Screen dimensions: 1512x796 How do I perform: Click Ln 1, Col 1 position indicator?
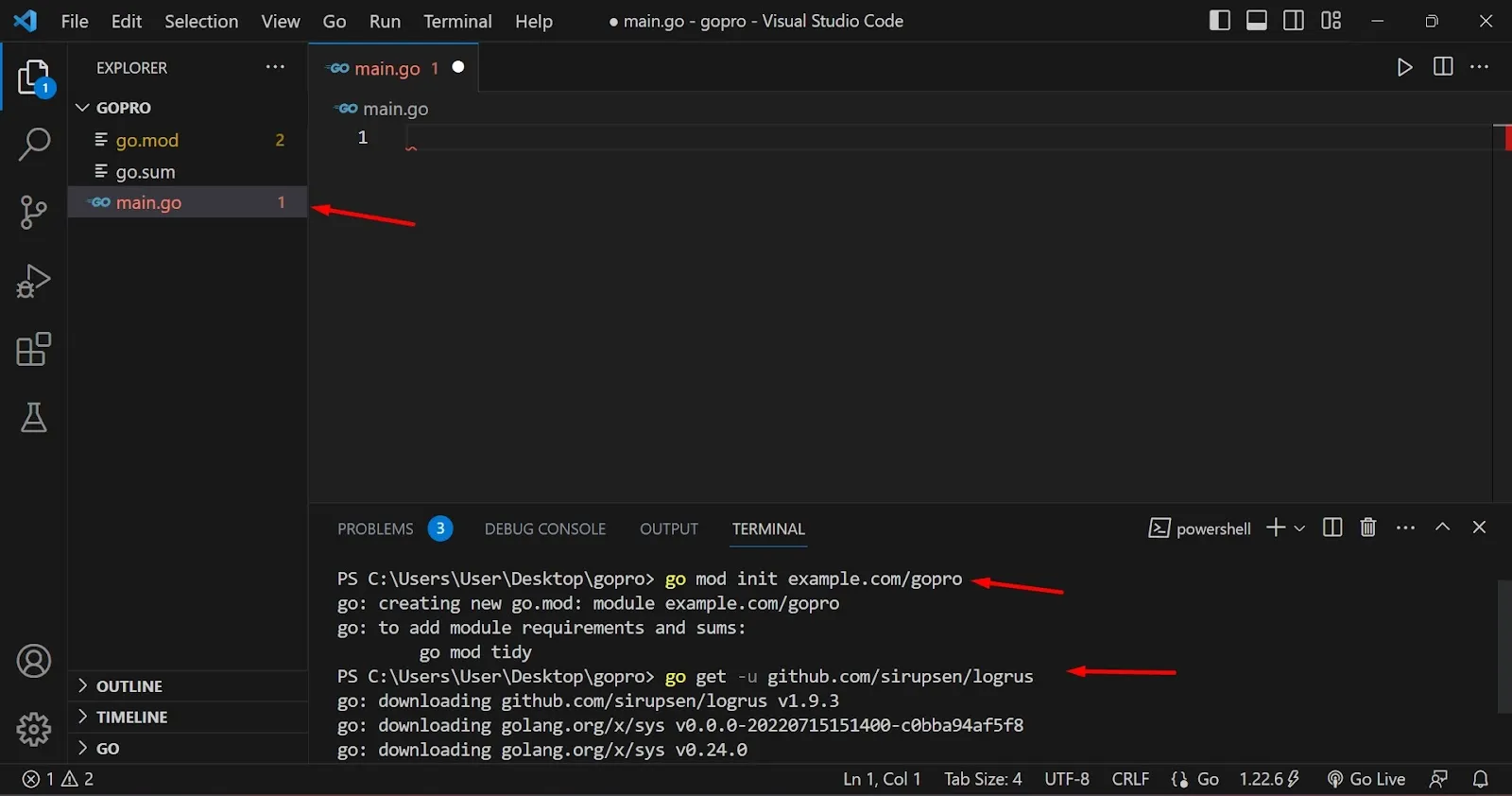[882, 779]
